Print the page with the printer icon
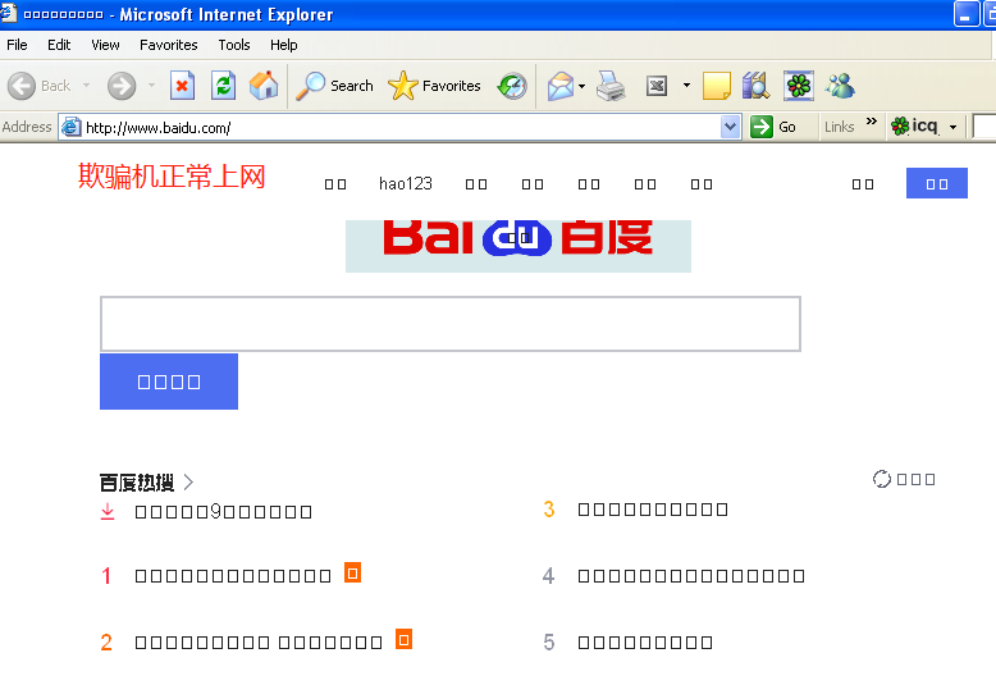 coord(611,86)
